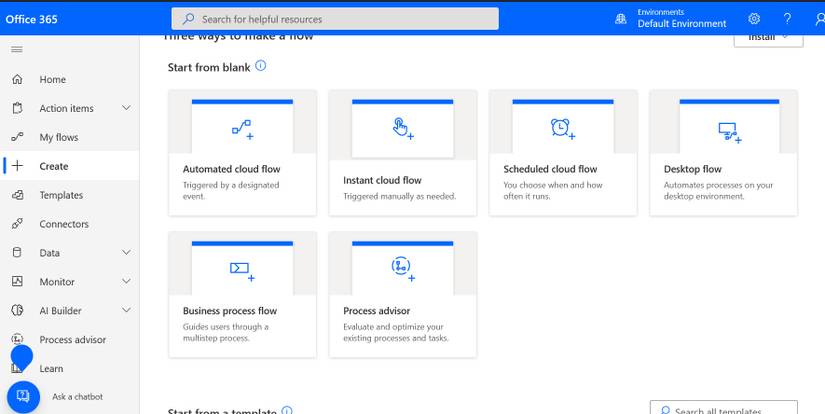Expand the AI Builder chevron
The height and width of the screenshot is (414, 825).
(126, 310)
